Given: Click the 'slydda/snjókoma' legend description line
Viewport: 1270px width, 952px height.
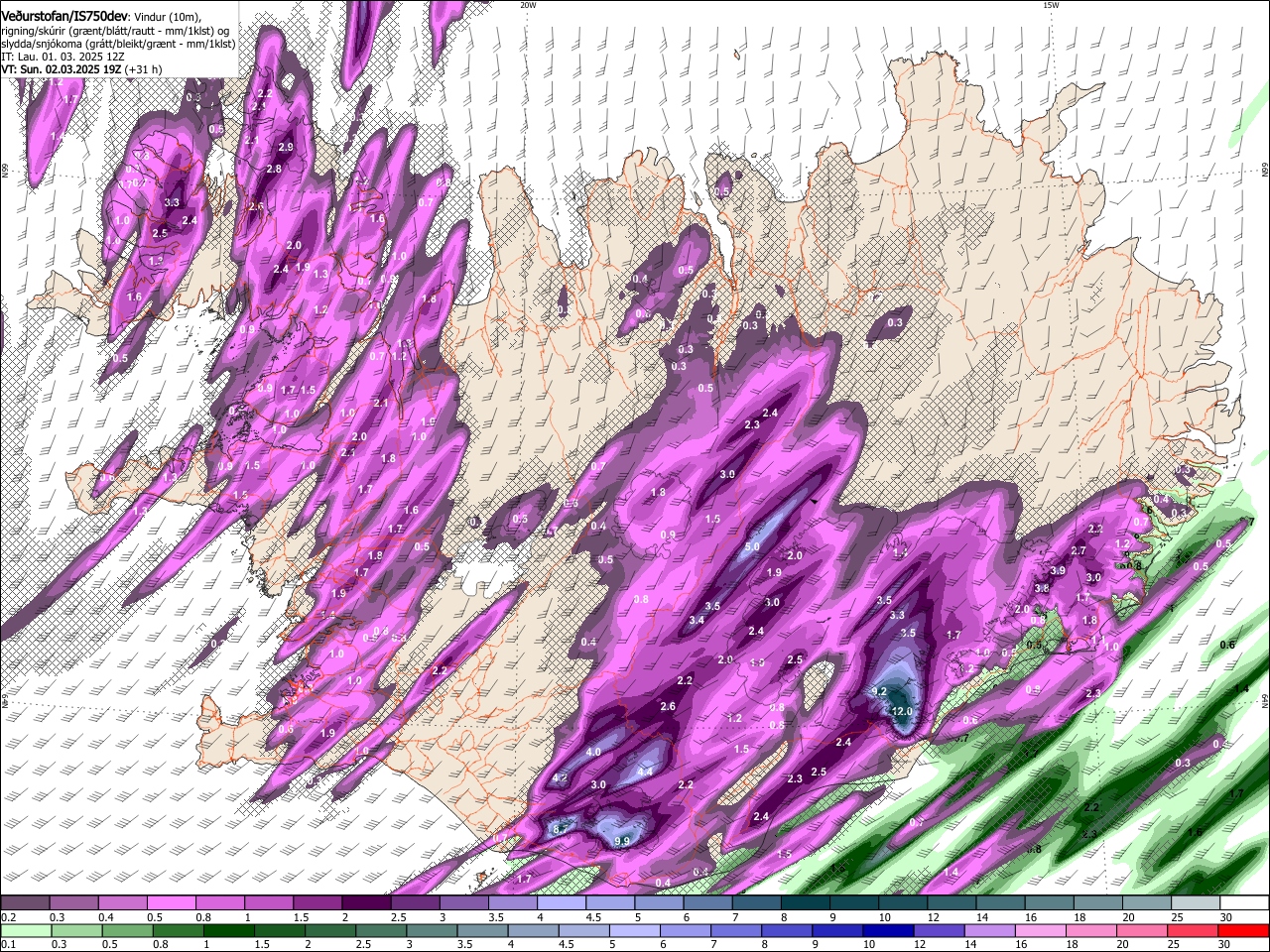Looking at the screenshot, I should [117, 44].
